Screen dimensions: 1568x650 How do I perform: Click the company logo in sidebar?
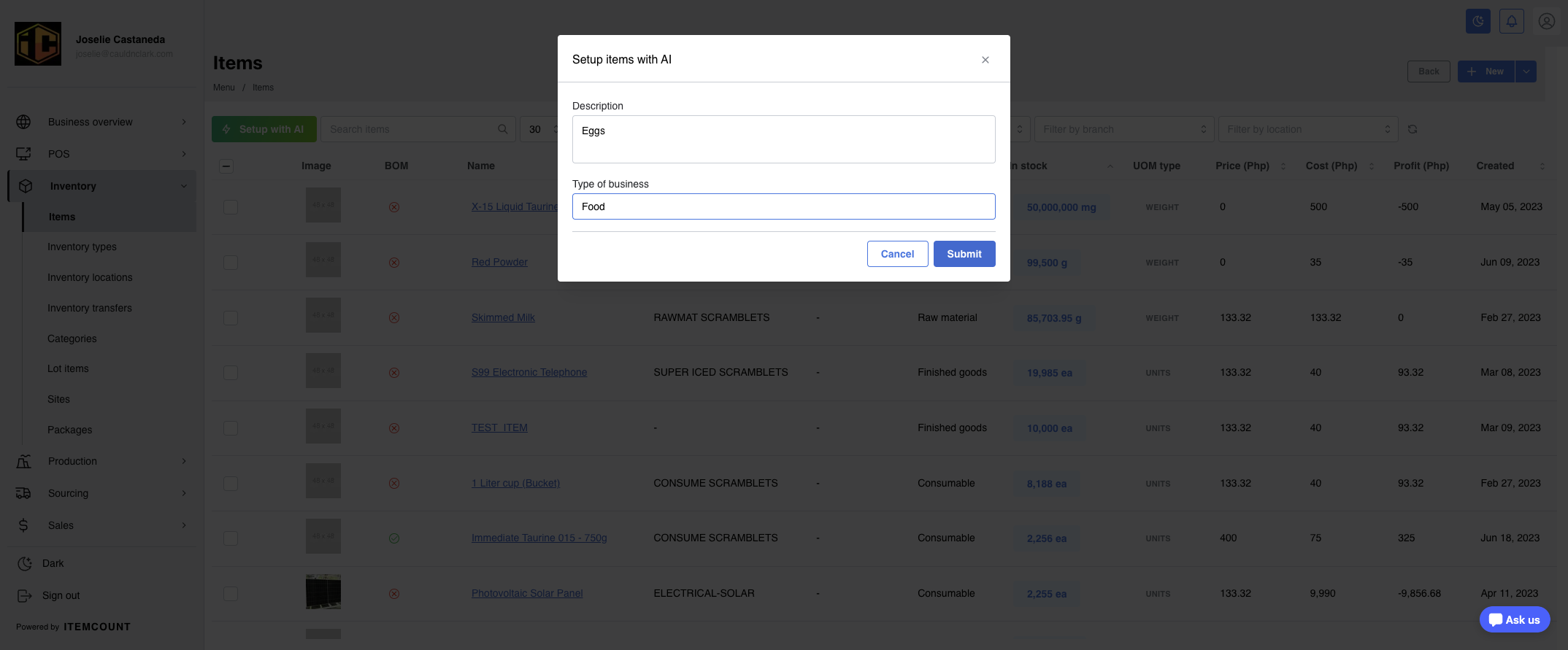point(38,44)
